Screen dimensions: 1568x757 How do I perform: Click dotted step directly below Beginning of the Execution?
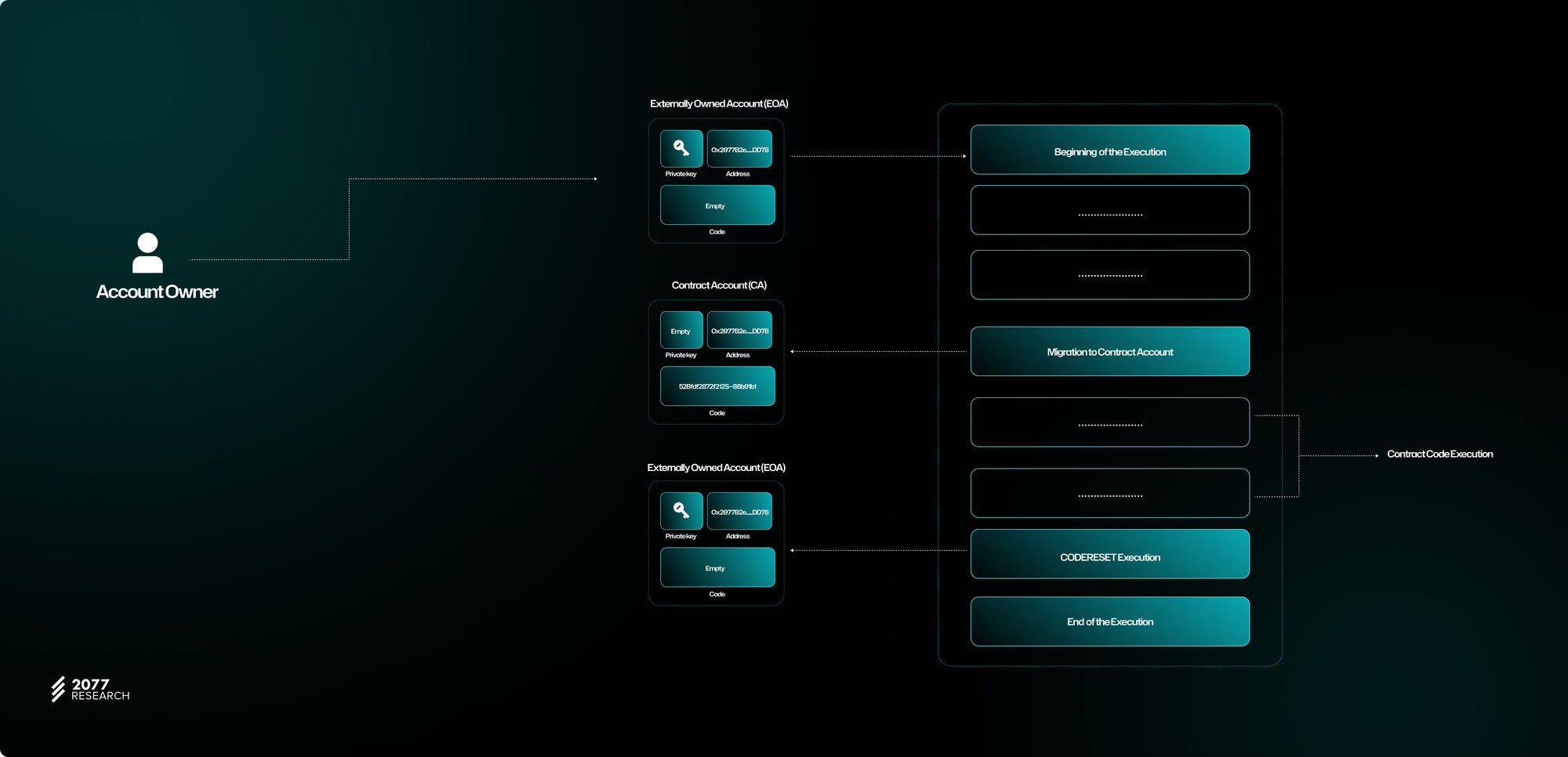(x=1109, y=210)
